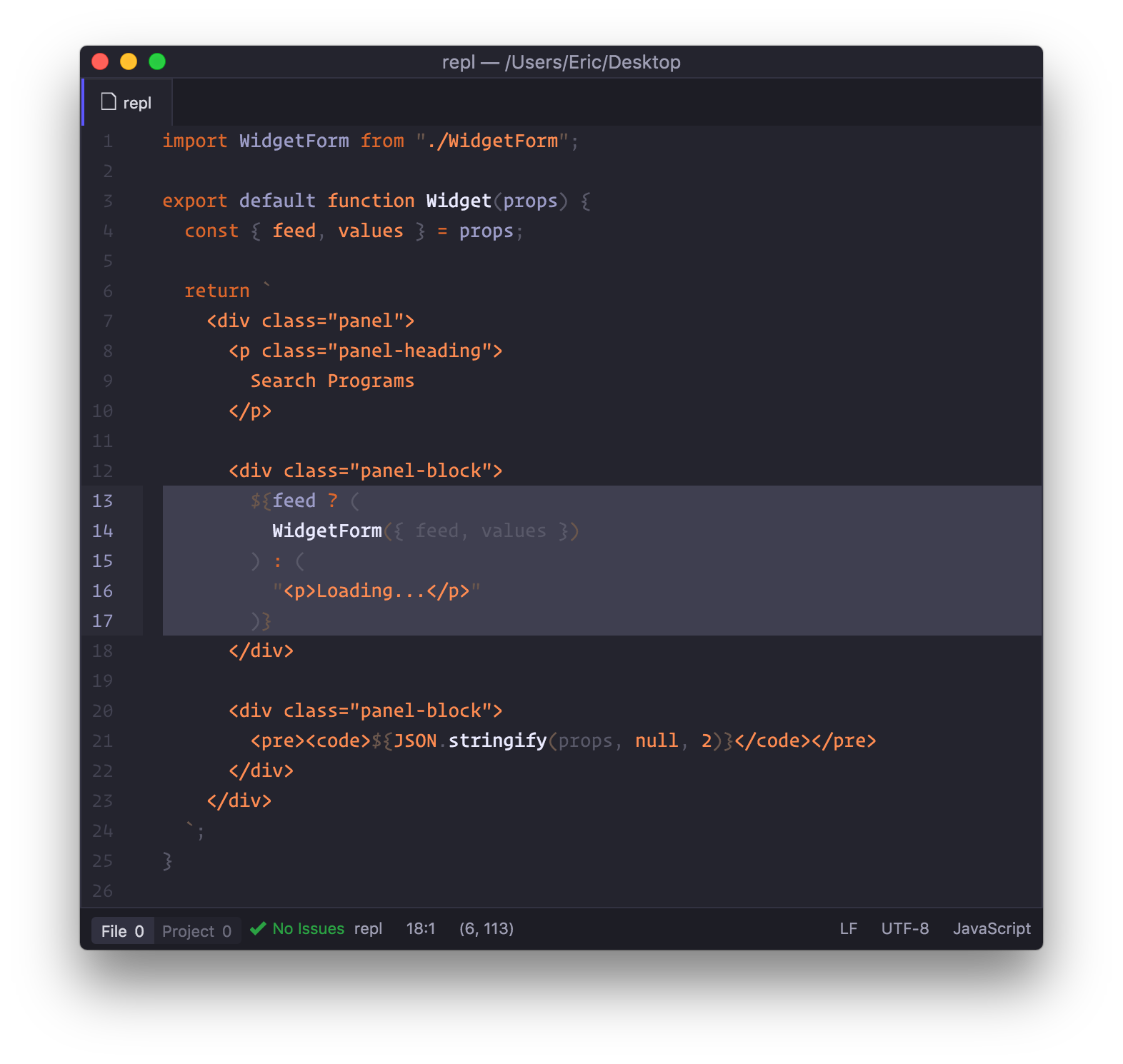Switch to Project 0 linter scope
Viewport: 1123px width, 1064px height.
click(x=196, y=931)
